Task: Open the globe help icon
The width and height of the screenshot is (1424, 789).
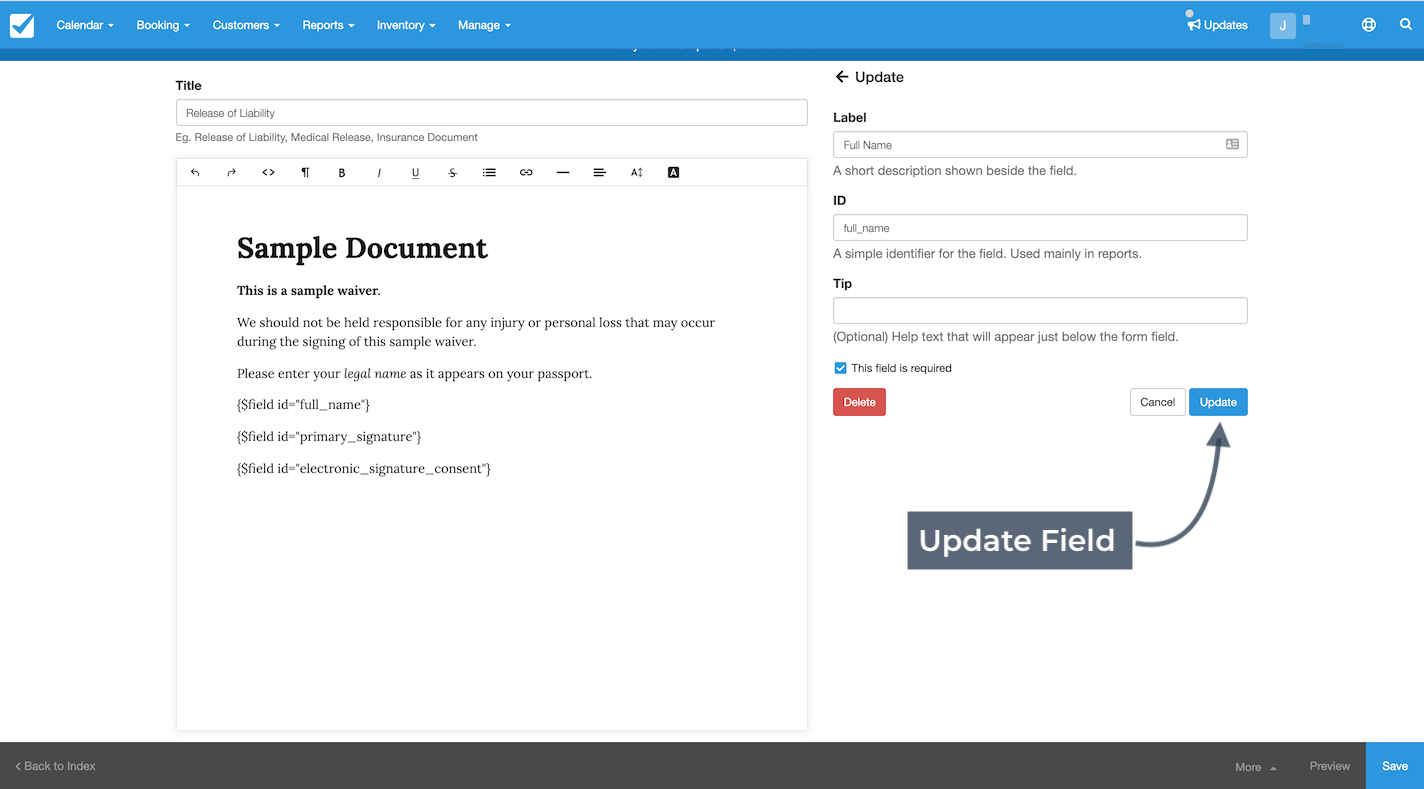Action: click(x=1369, y=25)
